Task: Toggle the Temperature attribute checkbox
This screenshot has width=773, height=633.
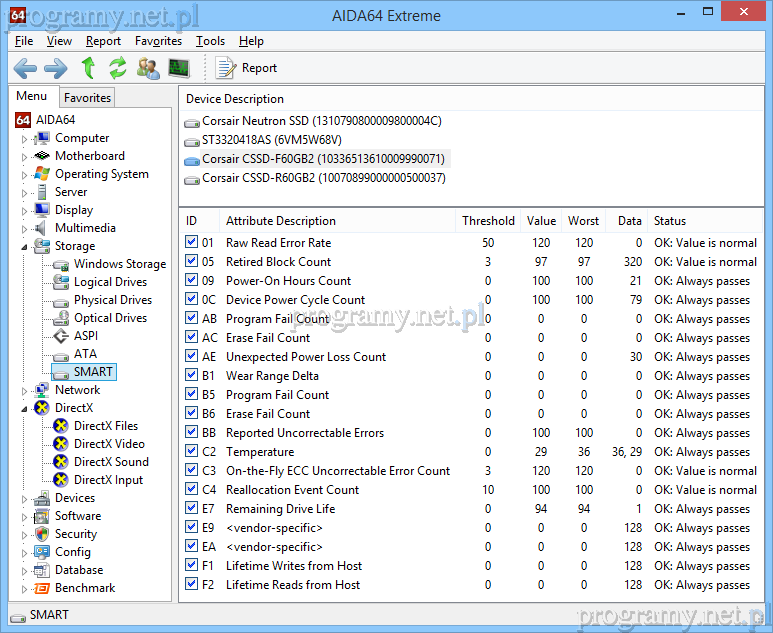Action: pyautogui.click(x=192, y=452)
